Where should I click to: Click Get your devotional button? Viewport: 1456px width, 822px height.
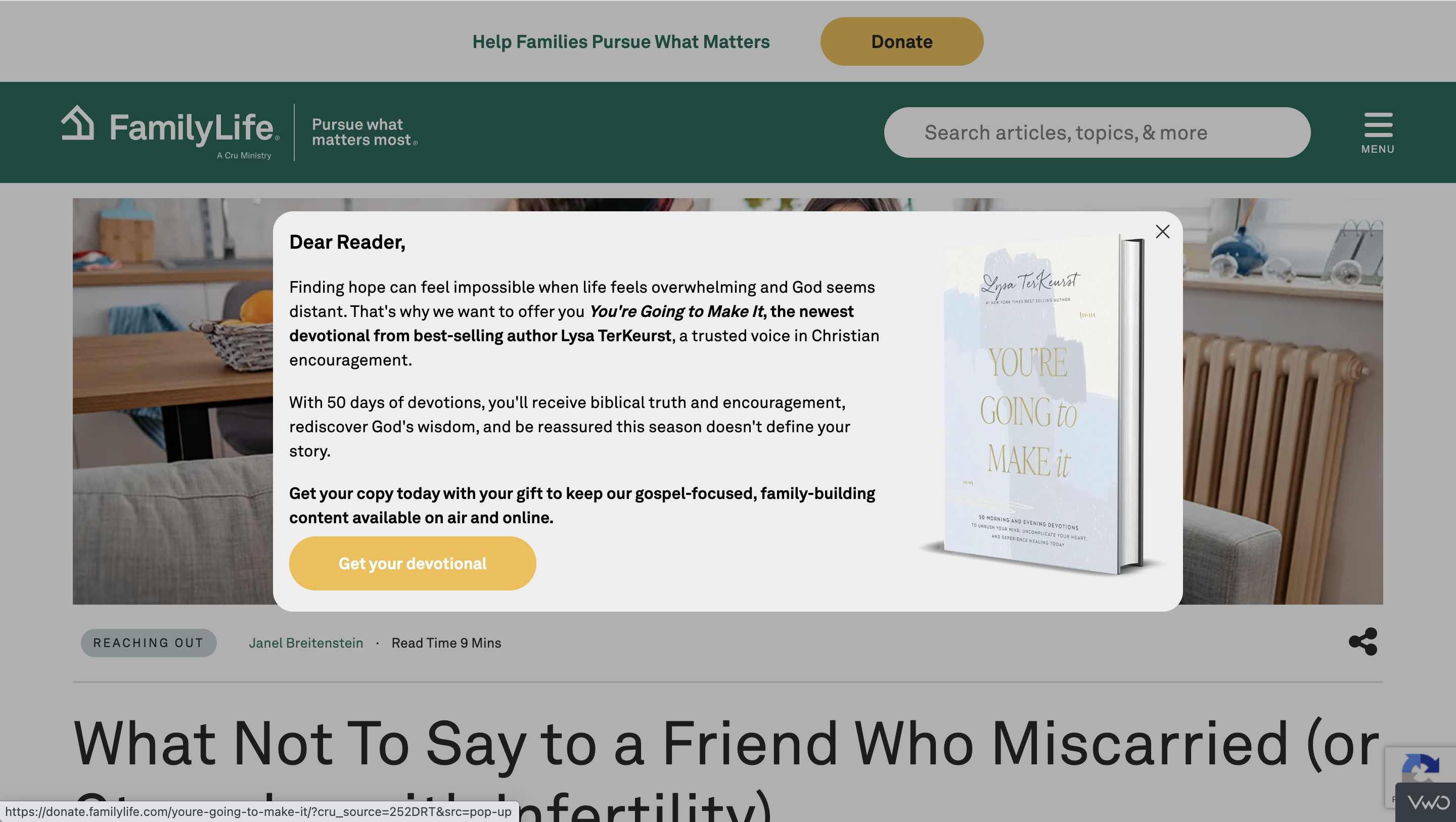point(412,563)
